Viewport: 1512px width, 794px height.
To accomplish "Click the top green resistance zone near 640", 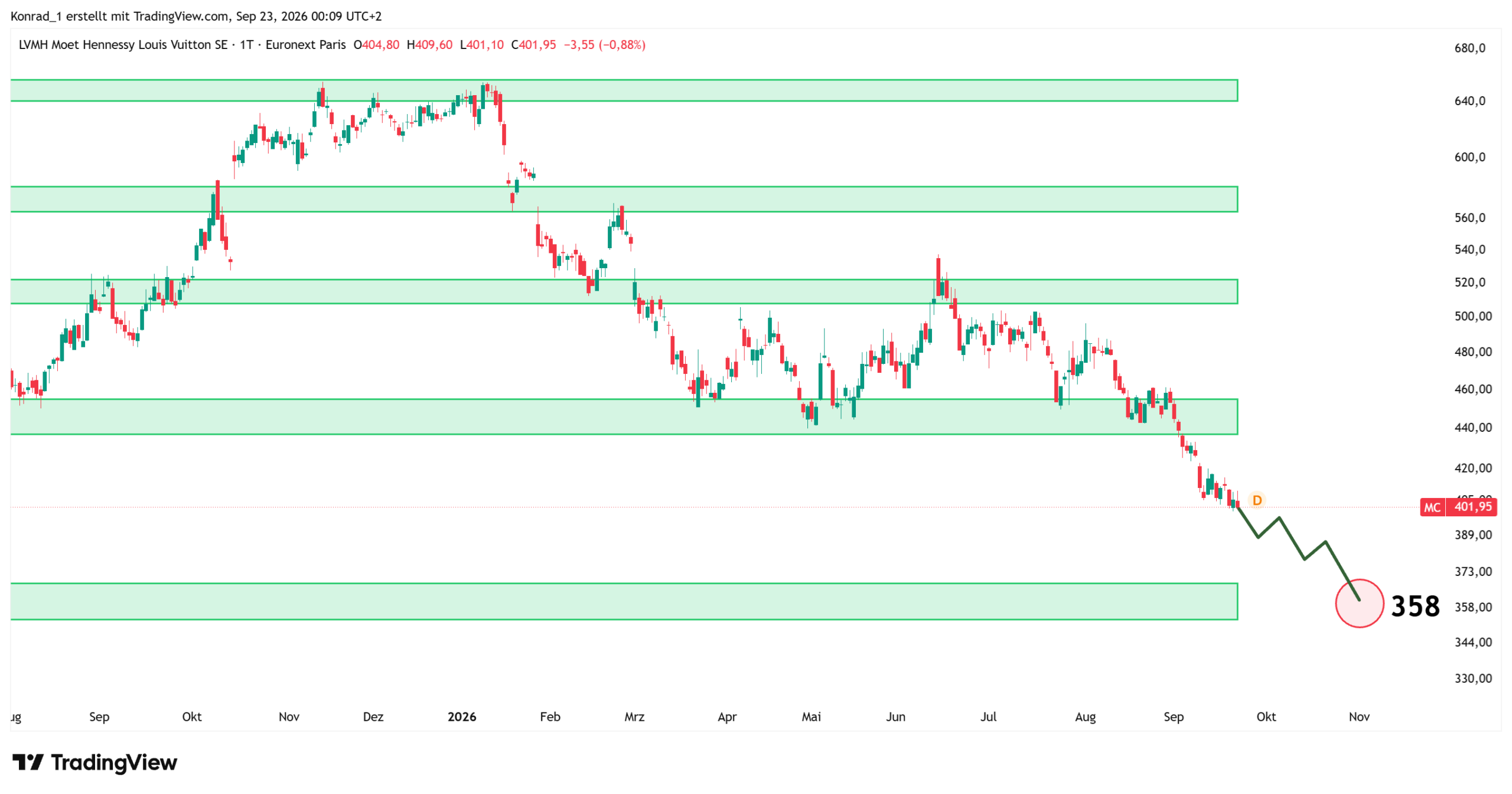I will (624, 90).
